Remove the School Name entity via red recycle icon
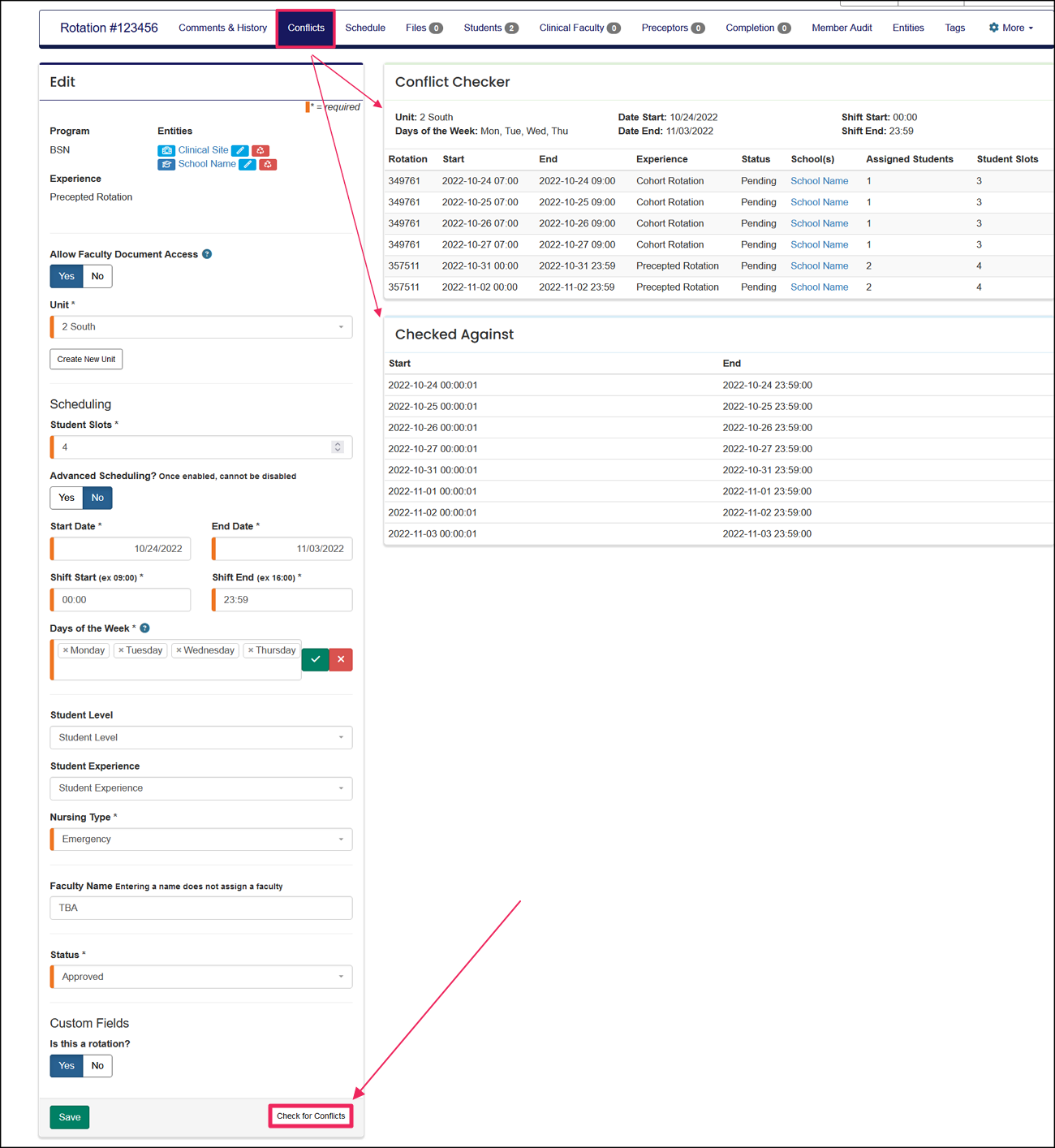The height and width of the screenshot is (1148, 1055). [x=268, y=164]
